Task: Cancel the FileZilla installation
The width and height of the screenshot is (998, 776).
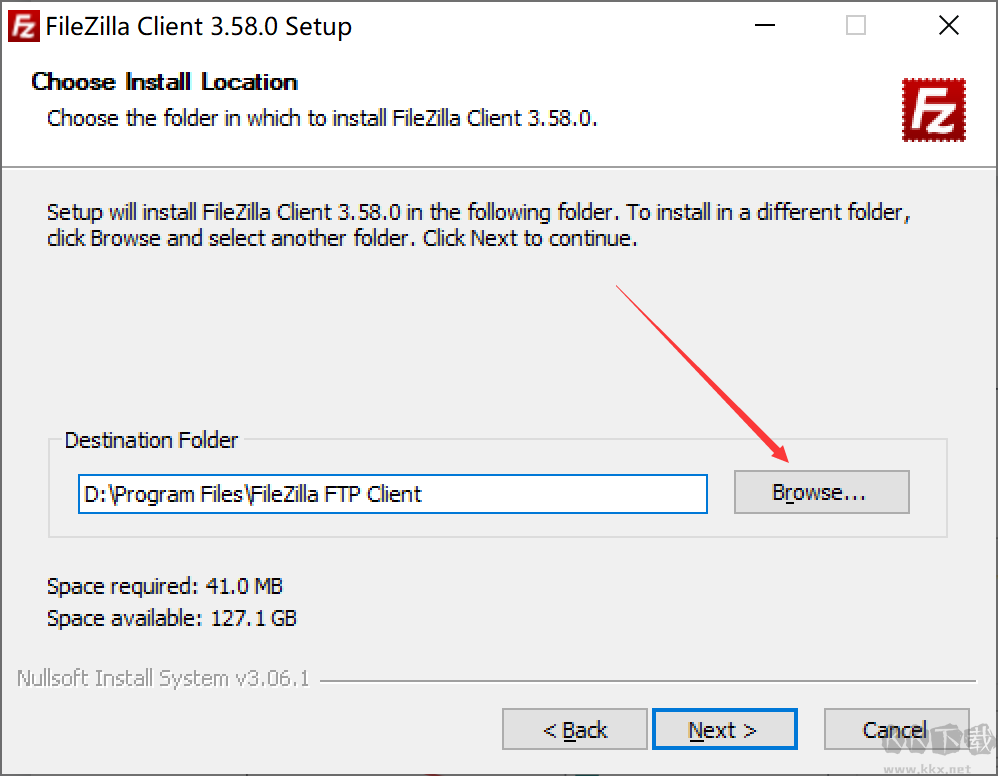Action: pyautogui.click(x=896, y=730)
